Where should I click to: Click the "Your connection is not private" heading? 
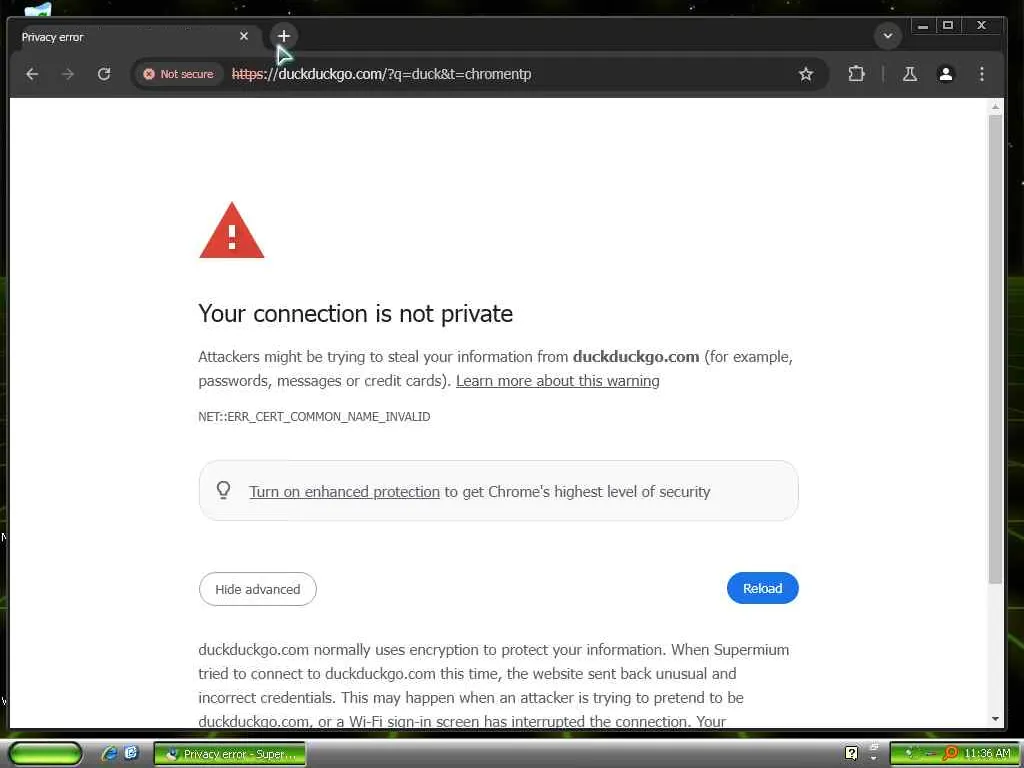click(x=355, y=313)
